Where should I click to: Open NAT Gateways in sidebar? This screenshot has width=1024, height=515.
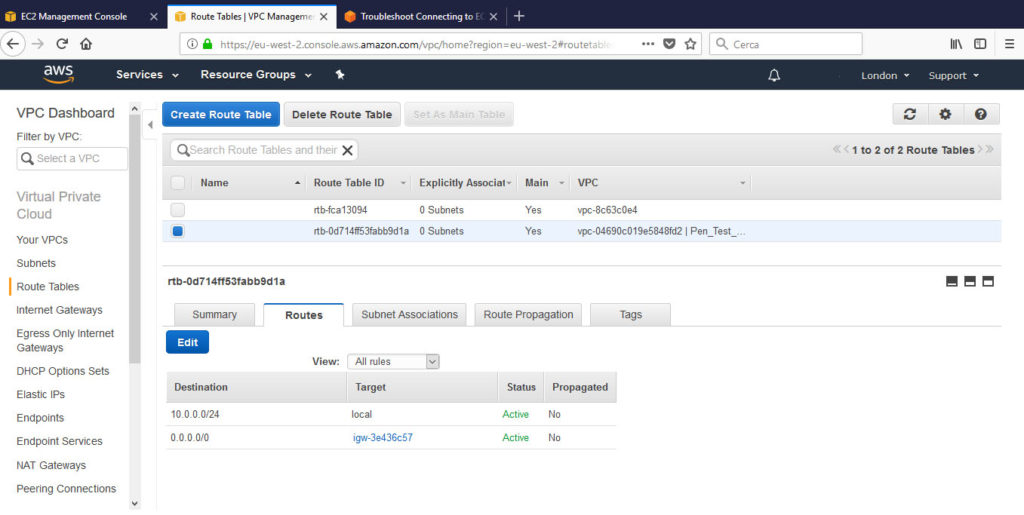(x=51, y=465)
